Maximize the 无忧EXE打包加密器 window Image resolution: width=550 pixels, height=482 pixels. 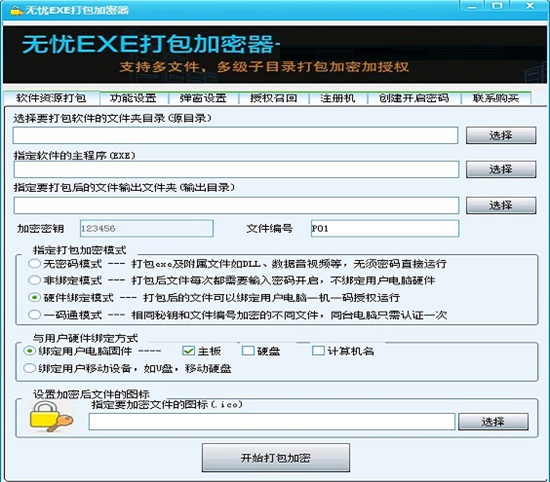(497, 6)
